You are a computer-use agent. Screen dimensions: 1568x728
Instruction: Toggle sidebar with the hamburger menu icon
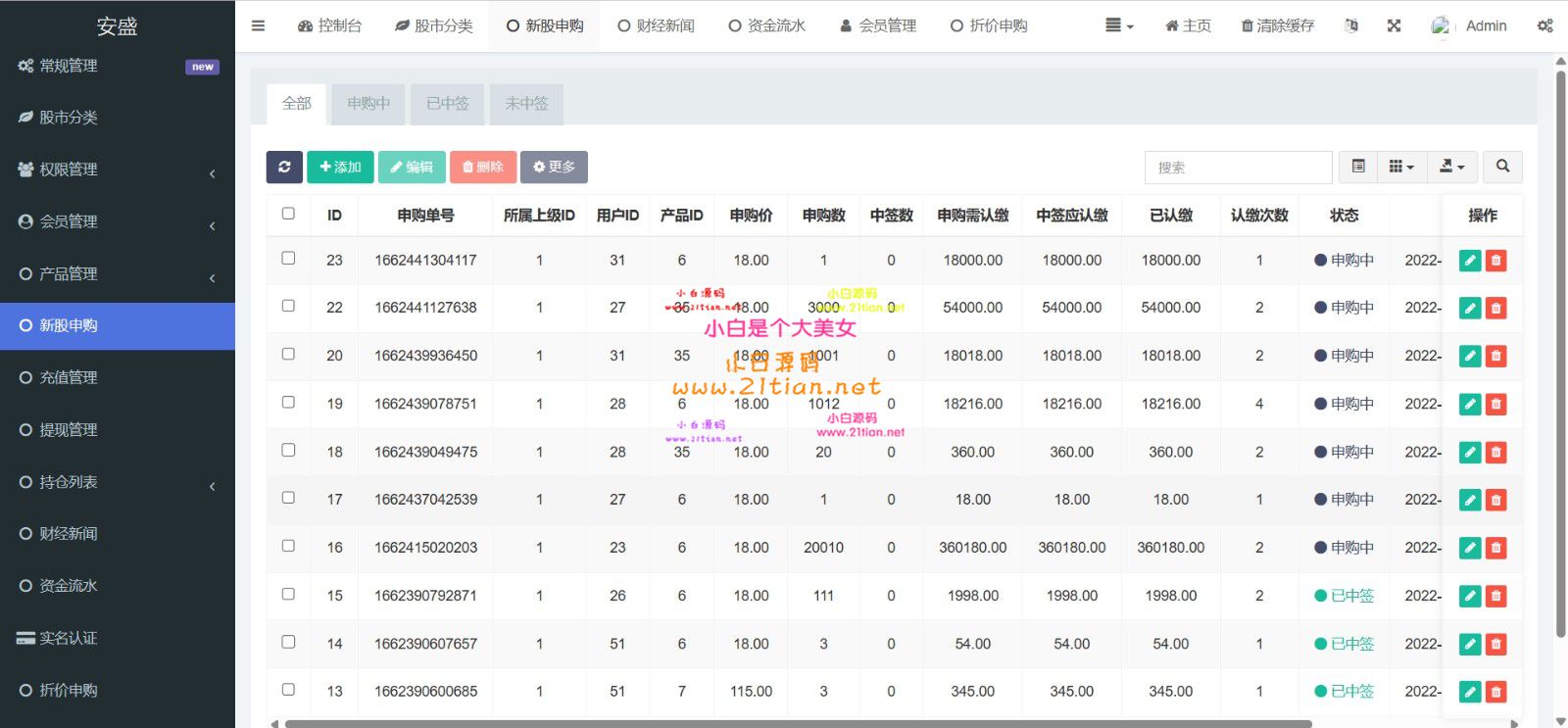(258, 25)
